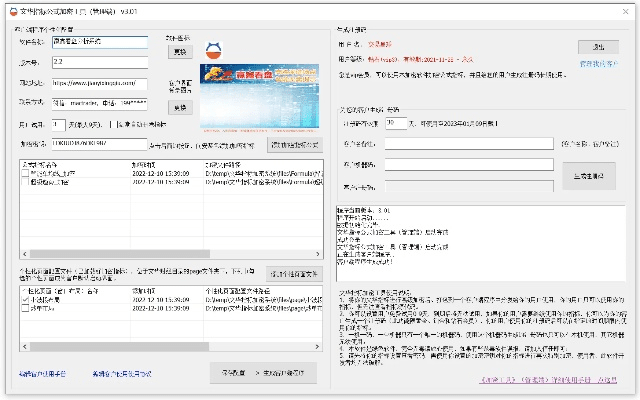The width and height of the screenshot is (640, 400).
Task: Open the manage my customers link
Action: click(599, 64)
